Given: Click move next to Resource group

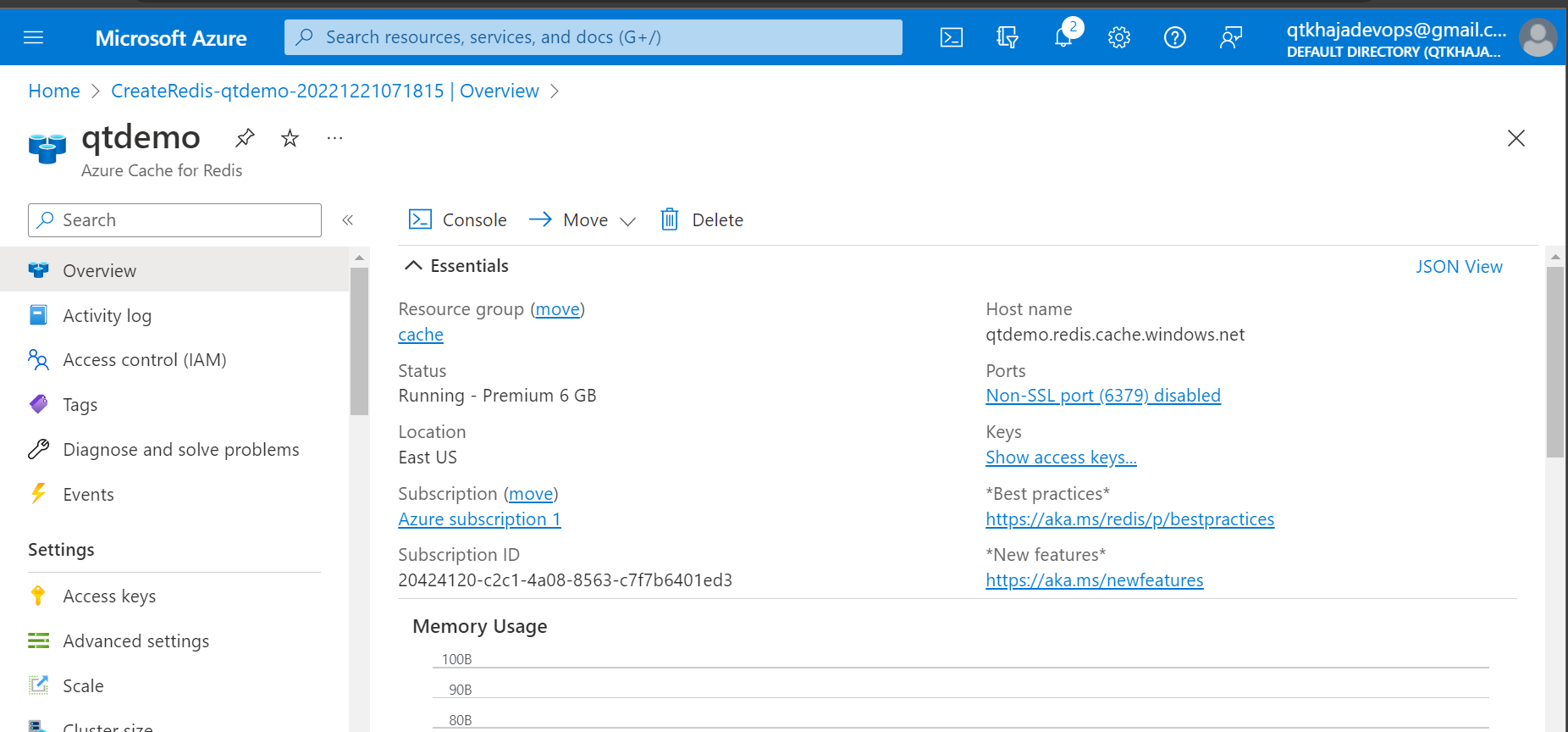Looking at the screenshot, I should tap(558, 309).
